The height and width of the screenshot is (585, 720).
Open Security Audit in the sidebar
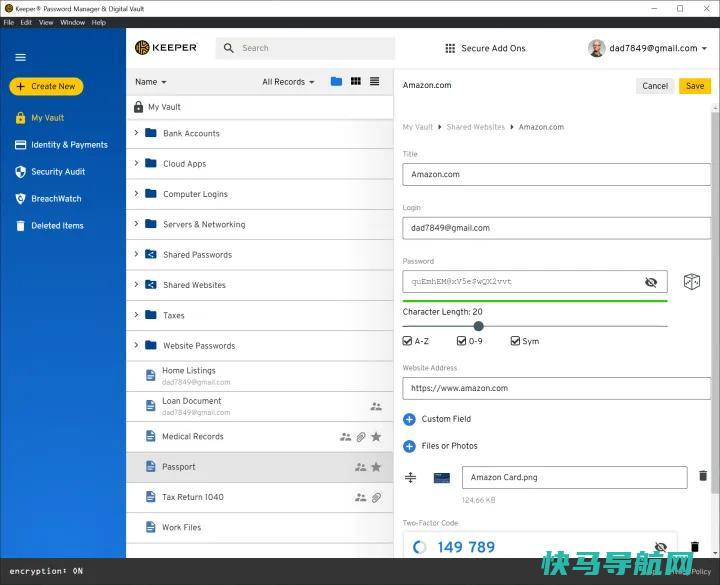50,172
